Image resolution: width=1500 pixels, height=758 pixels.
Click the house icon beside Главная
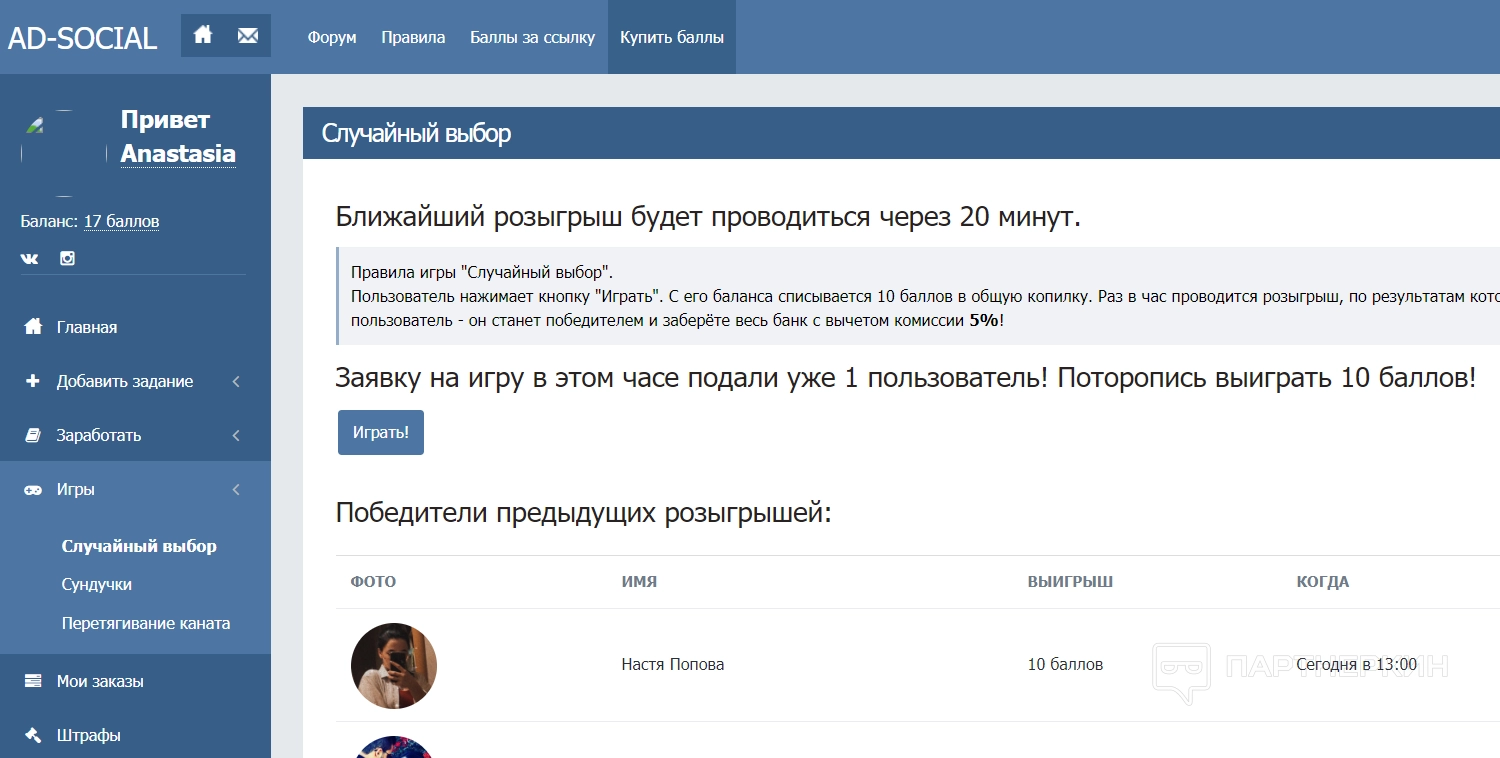point(33,327)
